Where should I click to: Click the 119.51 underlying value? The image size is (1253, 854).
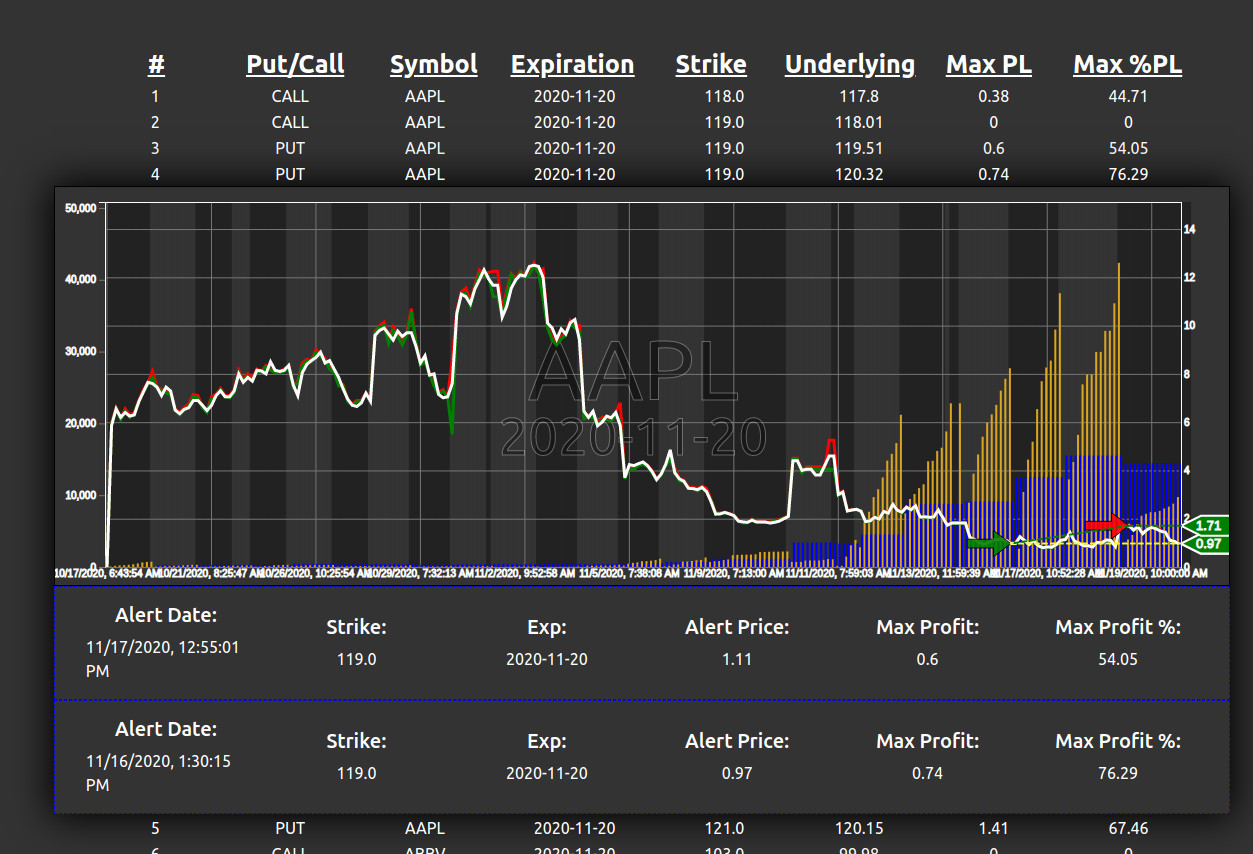(860, 148)
